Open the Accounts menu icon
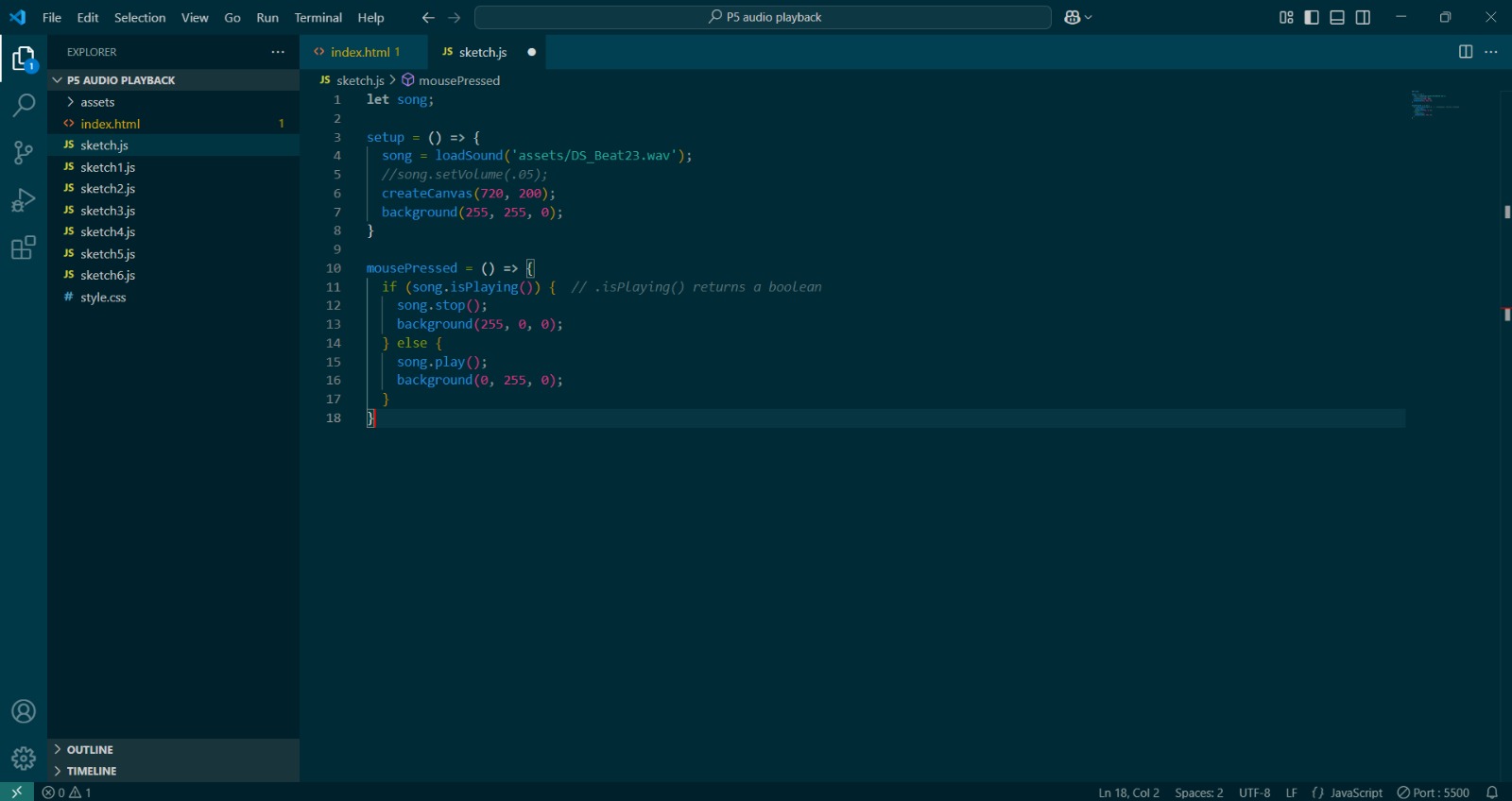Viewport: 1512px width, 801px height. 24,711
